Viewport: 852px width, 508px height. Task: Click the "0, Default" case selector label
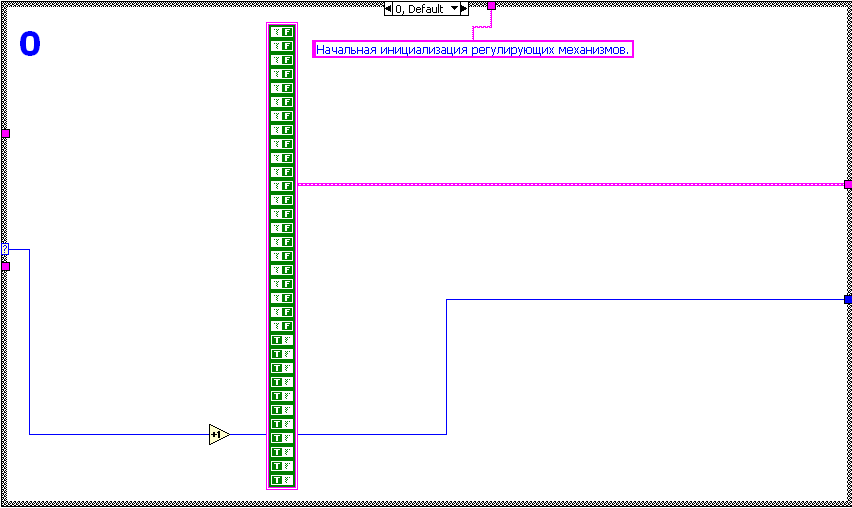point(421,8)
